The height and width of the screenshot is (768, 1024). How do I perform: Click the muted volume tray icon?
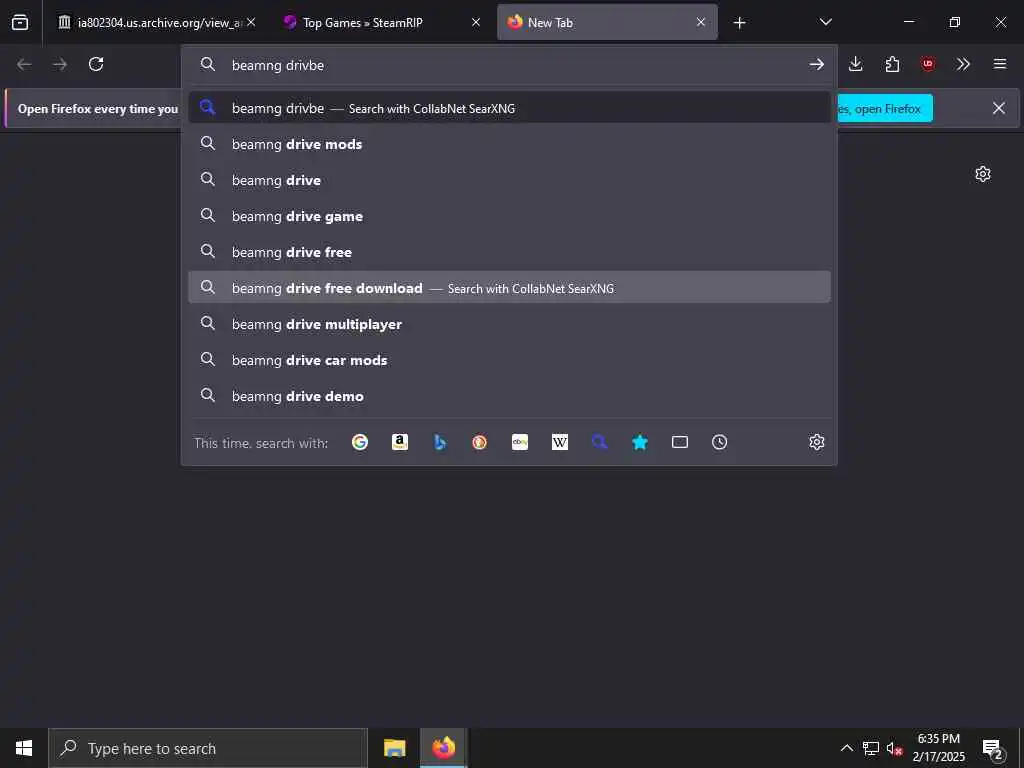tap(894, 748)
